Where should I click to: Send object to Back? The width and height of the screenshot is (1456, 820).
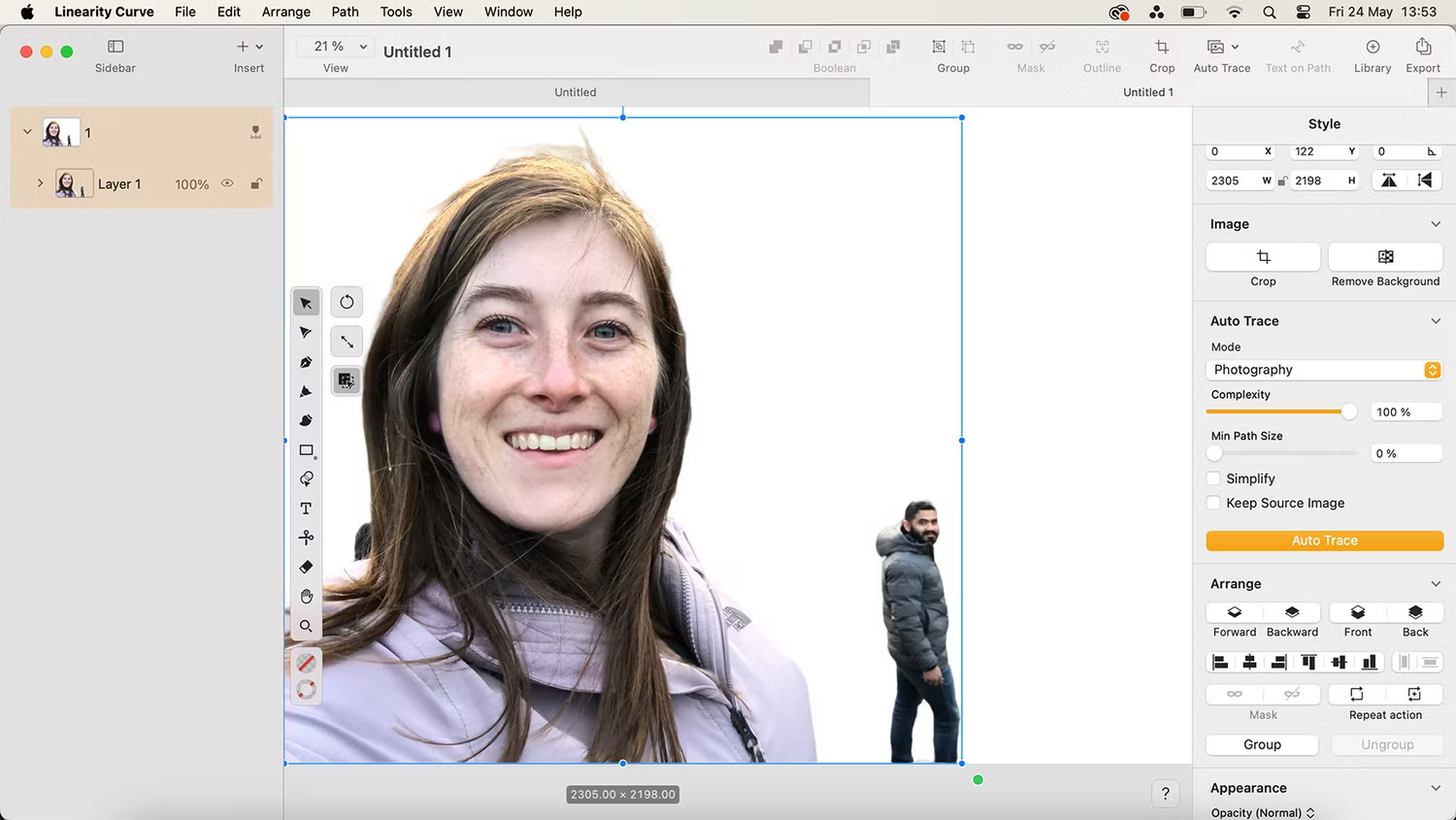tap(1415, 612)
